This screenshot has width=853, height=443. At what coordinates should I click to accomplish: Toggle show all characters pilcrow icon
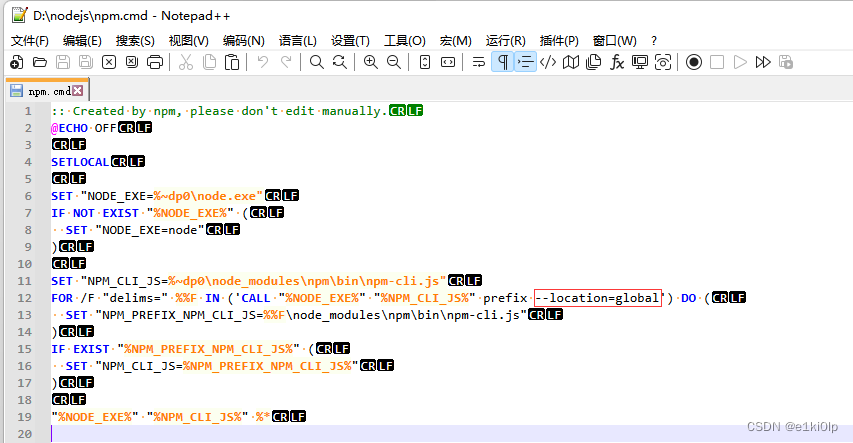[503, 63]
